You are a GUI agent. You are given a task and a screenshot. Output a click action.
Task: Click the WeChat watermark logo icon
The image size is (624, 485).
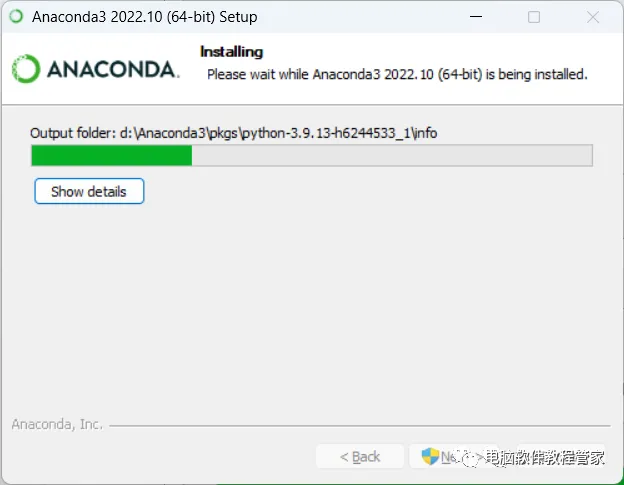click(470, 458)
